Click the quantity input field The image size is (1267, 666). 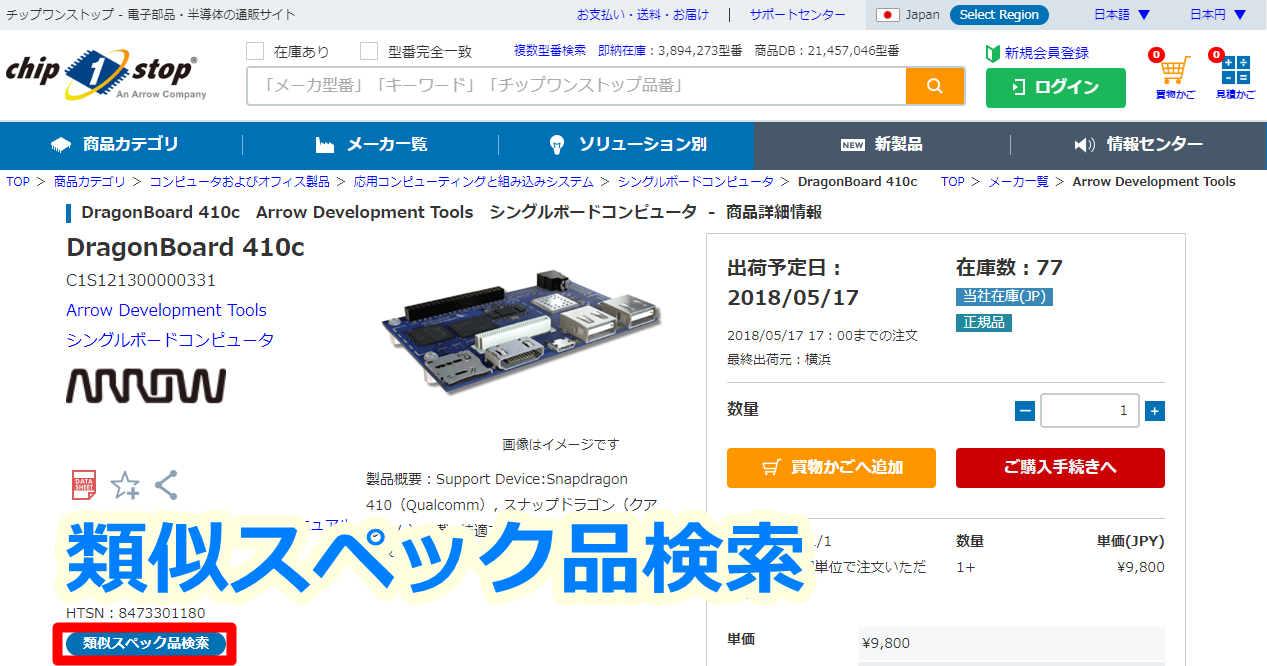[x=1090, y=411]
